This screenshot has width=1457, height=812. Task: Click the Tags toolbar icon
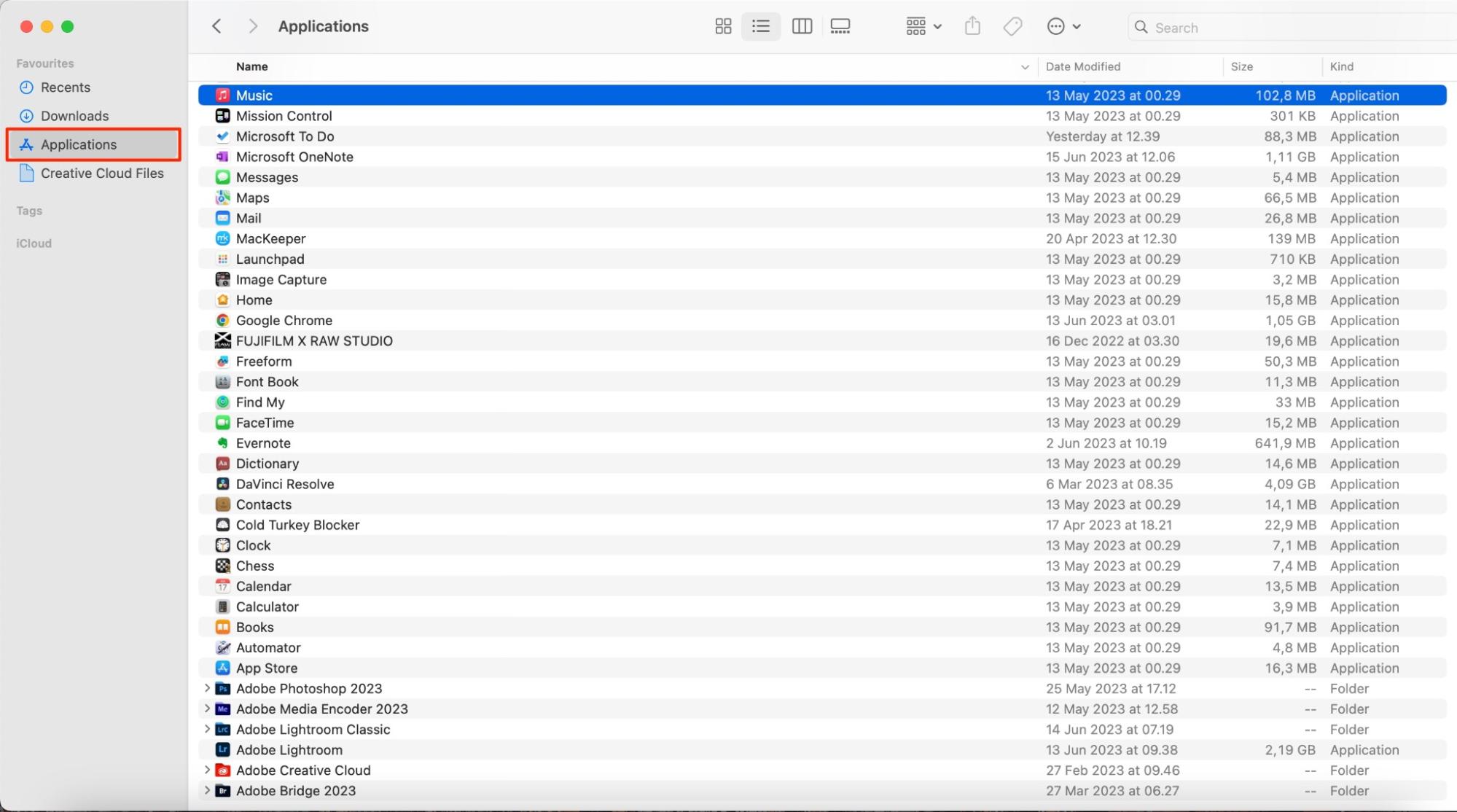click(x=1012, y=27)
